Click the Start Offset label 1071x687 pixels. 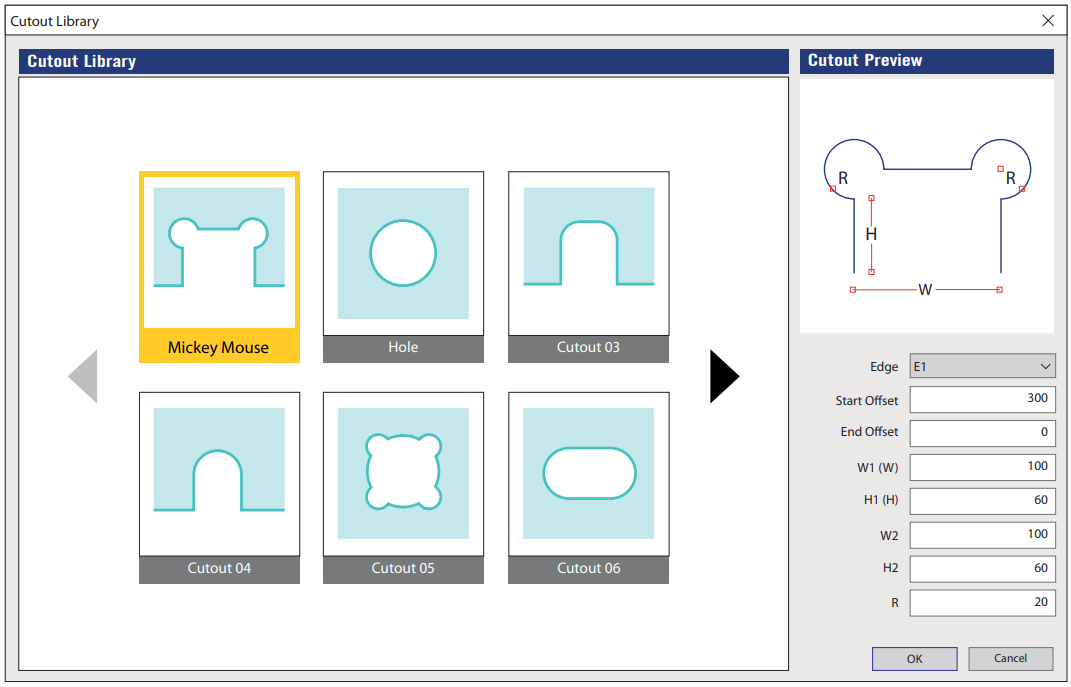click(867, 401)
